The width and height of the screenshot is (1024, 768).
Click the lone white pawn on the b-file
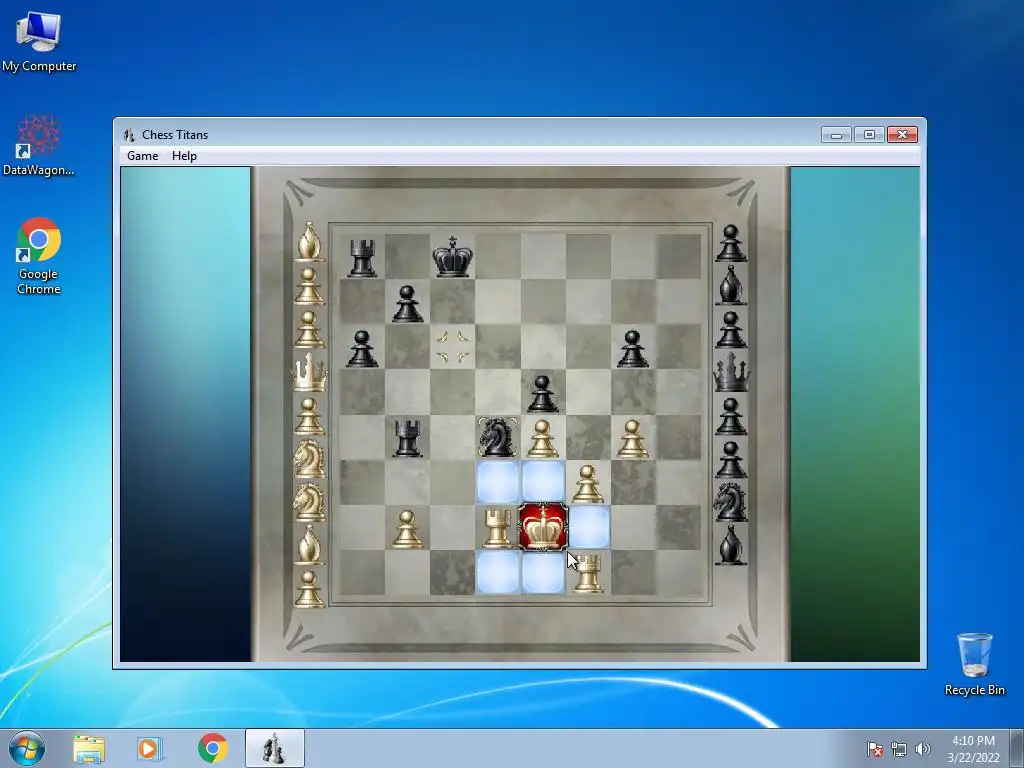point(407,529)
